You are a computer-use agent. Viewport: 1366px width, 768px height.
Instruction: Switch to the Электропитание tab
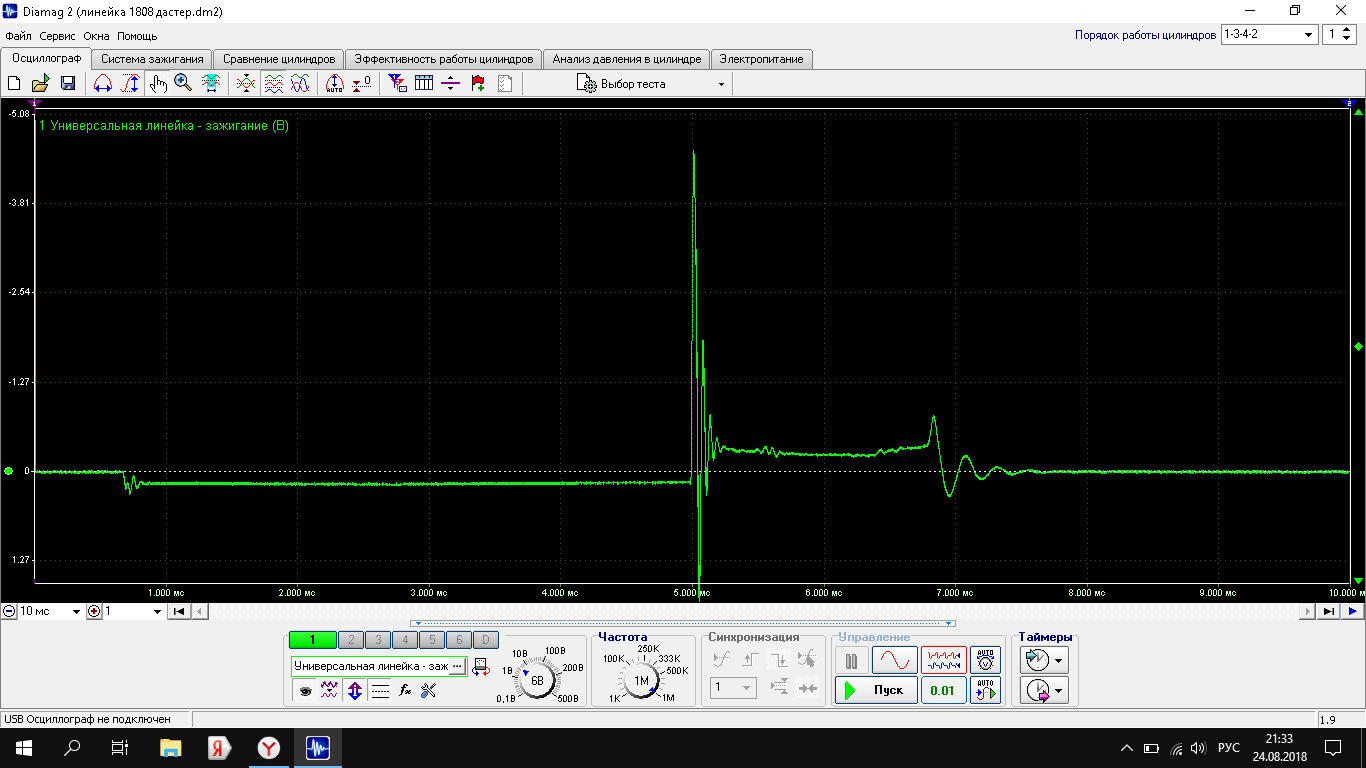[761, 59]
